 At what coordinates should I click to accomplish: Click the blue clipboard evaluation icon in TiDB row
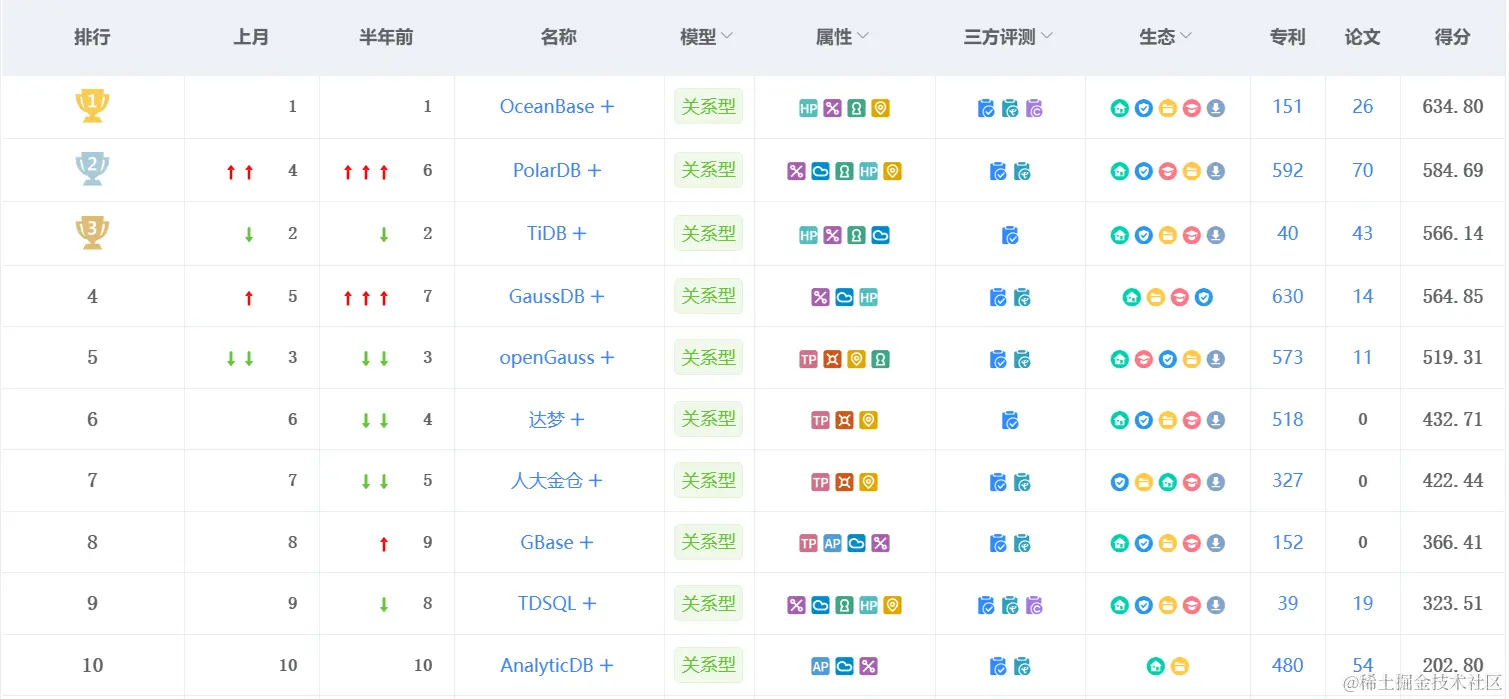coord(1010,235)
